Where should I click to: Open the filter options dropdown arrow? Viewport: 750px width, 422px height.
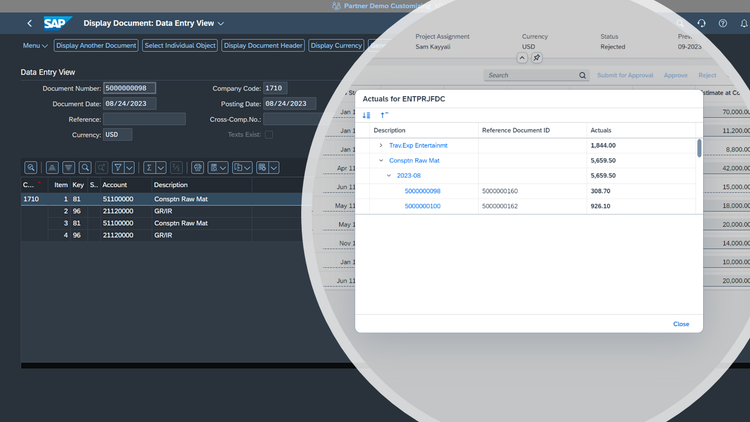pyautogui.click(x=129, y=167)
